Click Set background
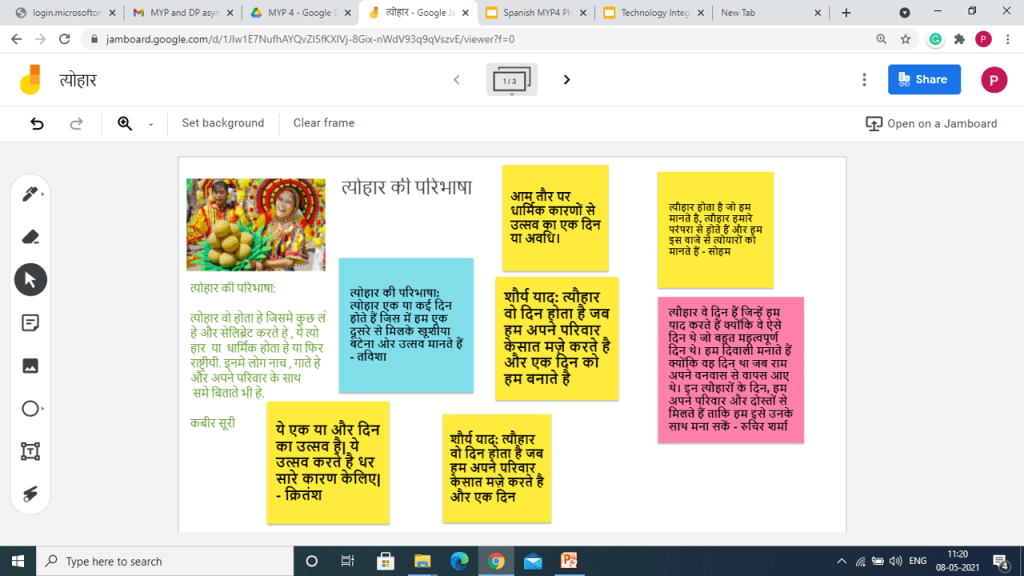 tap(223, 123)
